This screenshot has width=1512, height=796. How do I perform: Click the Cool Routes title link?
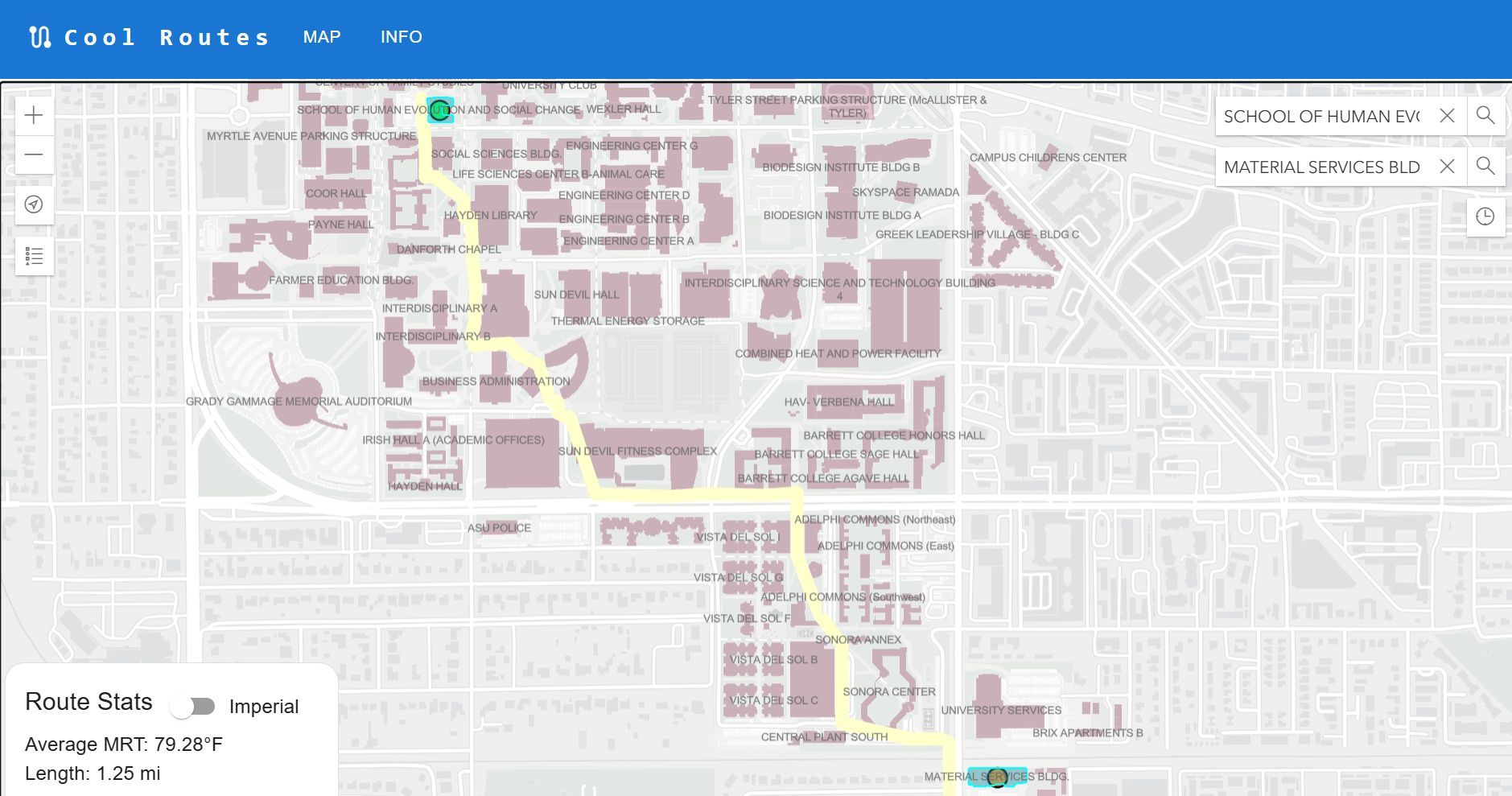click(167, 37)
